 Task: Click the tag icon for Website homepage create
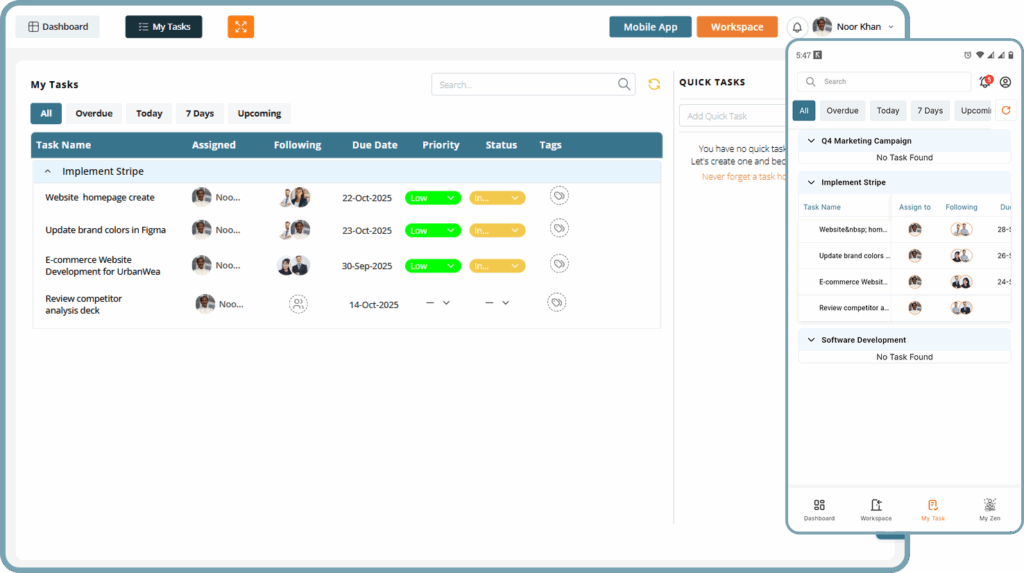pos(559,196)
